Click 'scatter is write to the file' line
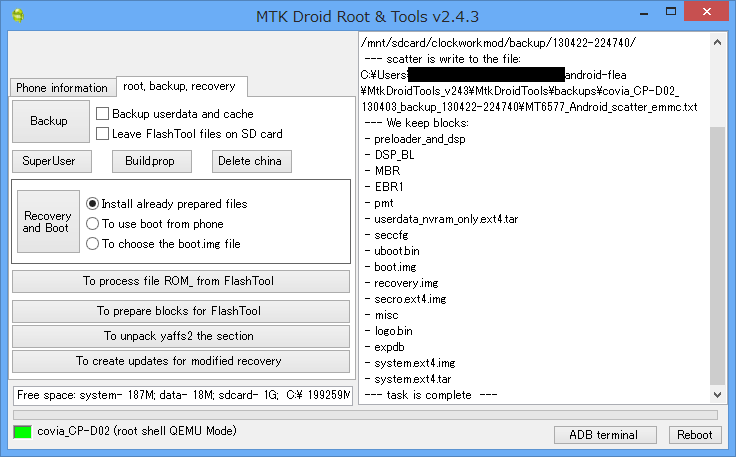This screenshot has height=457, width=736. point(443,59)
